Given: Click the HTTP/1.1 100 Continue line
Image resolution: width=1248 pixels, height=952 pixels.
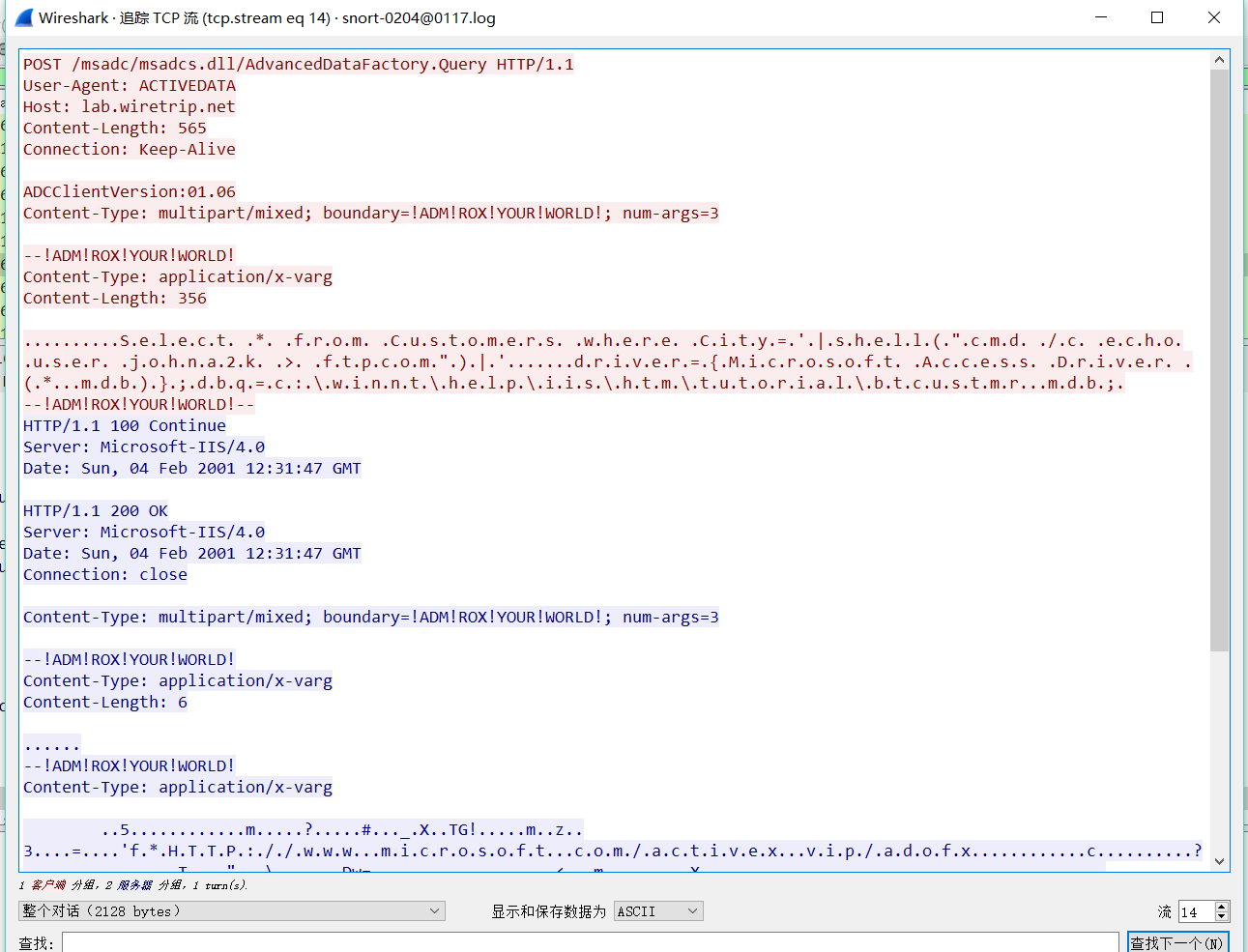Looking at the screenshot, I should pyautogui.click(x=125, y=425).
